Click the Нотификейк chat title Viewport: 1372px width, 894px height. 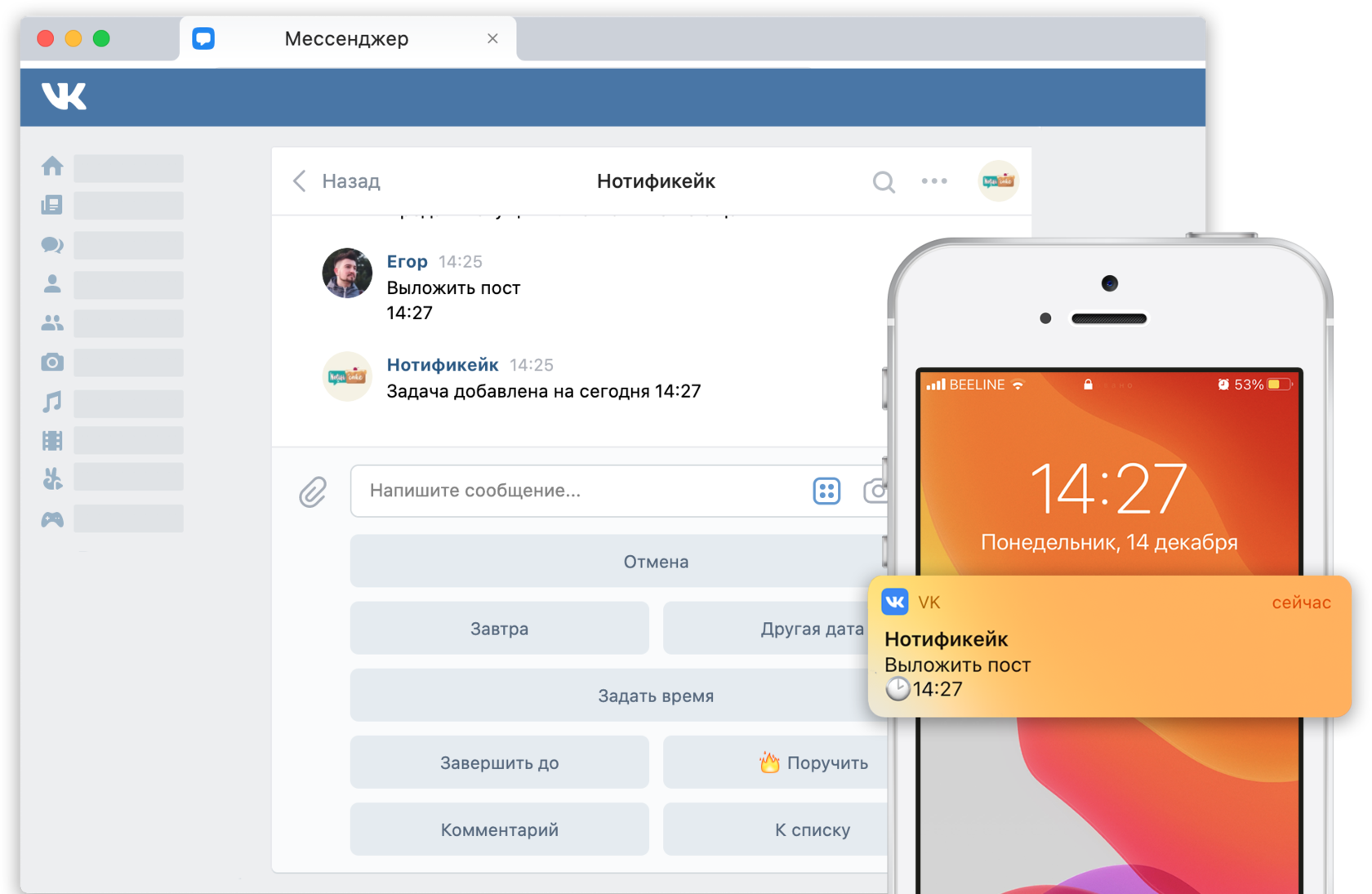click(656, 181)
